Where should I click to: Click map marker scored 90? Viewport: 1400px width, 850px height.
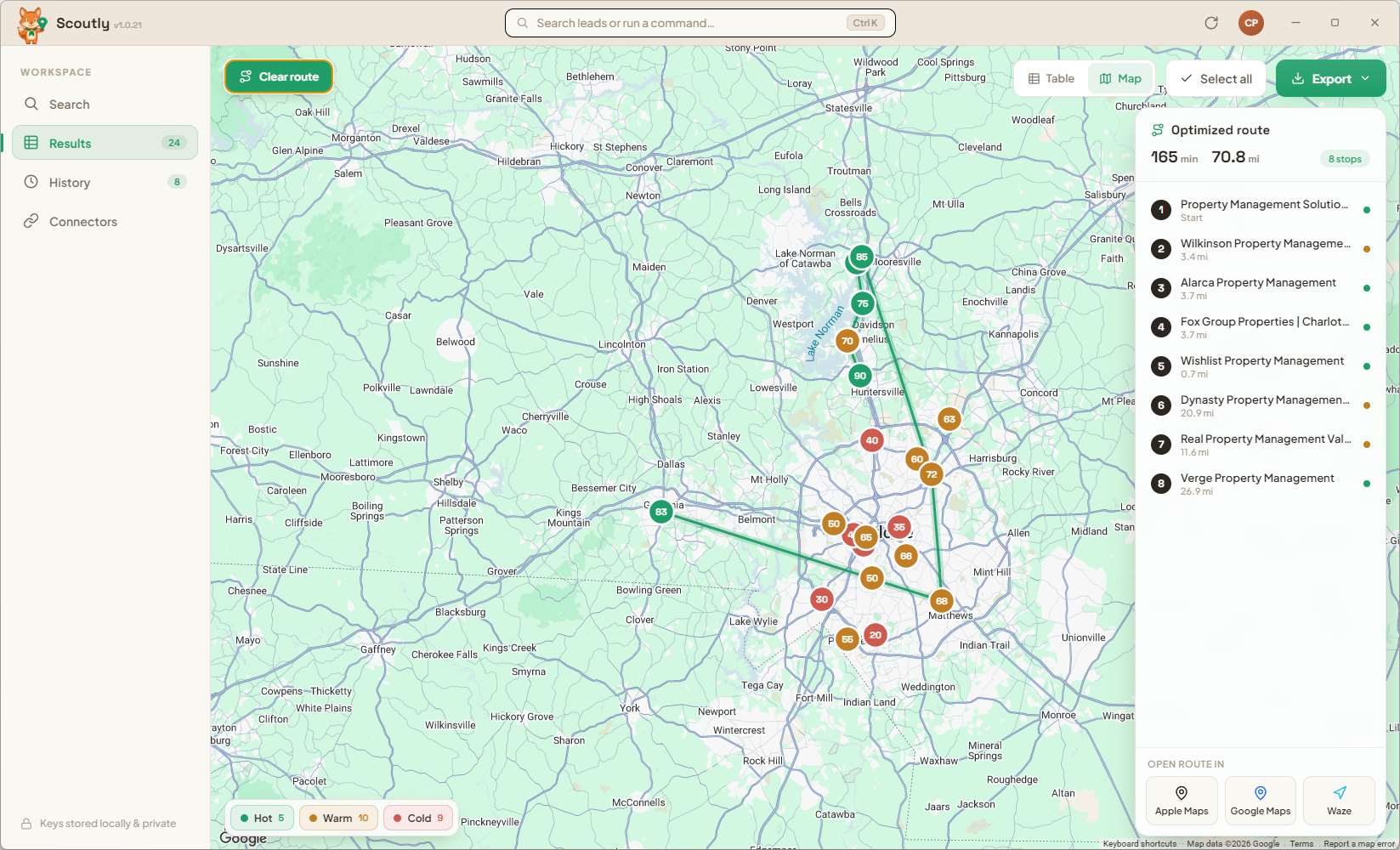tap(860, 376)
